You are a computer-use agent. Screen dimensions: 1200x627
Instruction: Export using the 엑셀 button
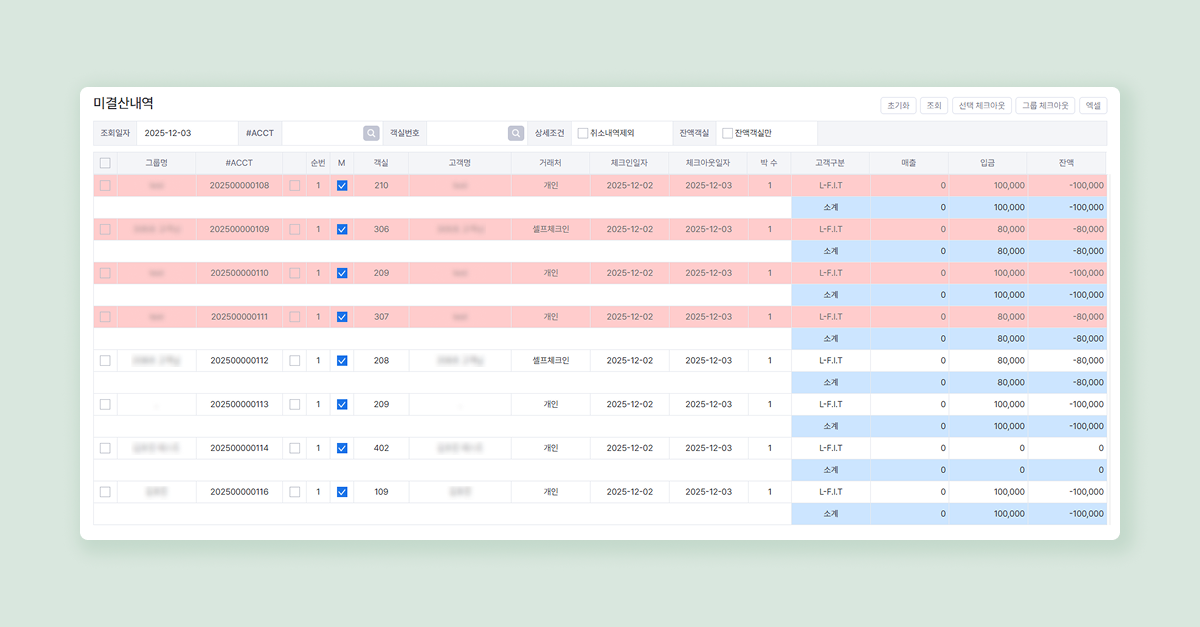tap(1093, 105)
